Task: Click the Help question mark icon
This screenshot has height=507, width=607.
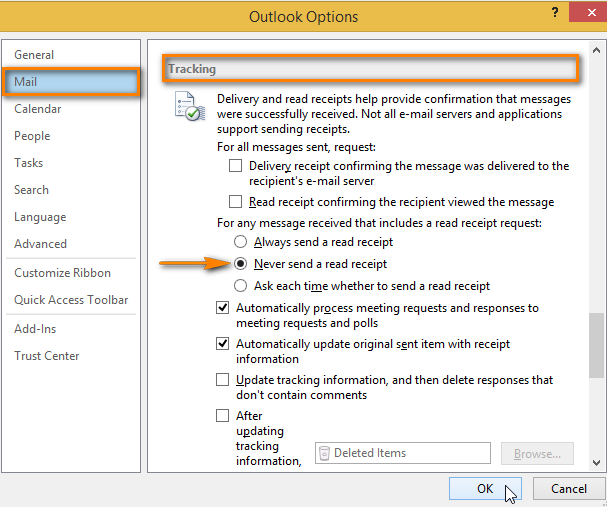Action: tap(555, 12)
